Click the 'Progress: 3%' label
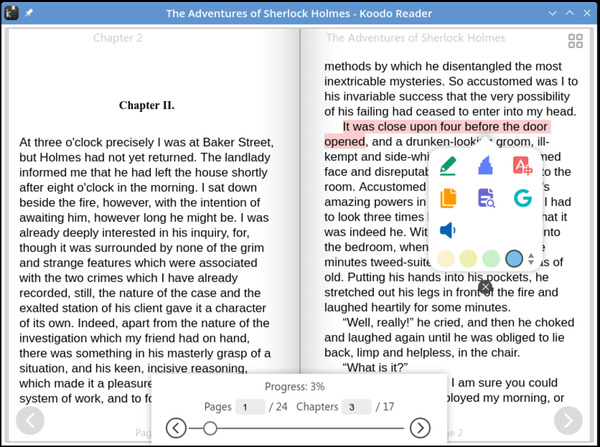Image resolution: width=600 pixels, height=447 pixels. coord(295,387)
